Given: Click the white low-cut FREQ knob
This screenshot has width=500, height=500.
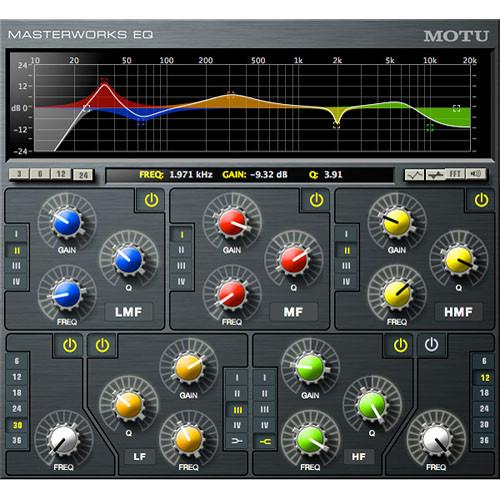Looking at the screenshot, I should tap(64, 439).
